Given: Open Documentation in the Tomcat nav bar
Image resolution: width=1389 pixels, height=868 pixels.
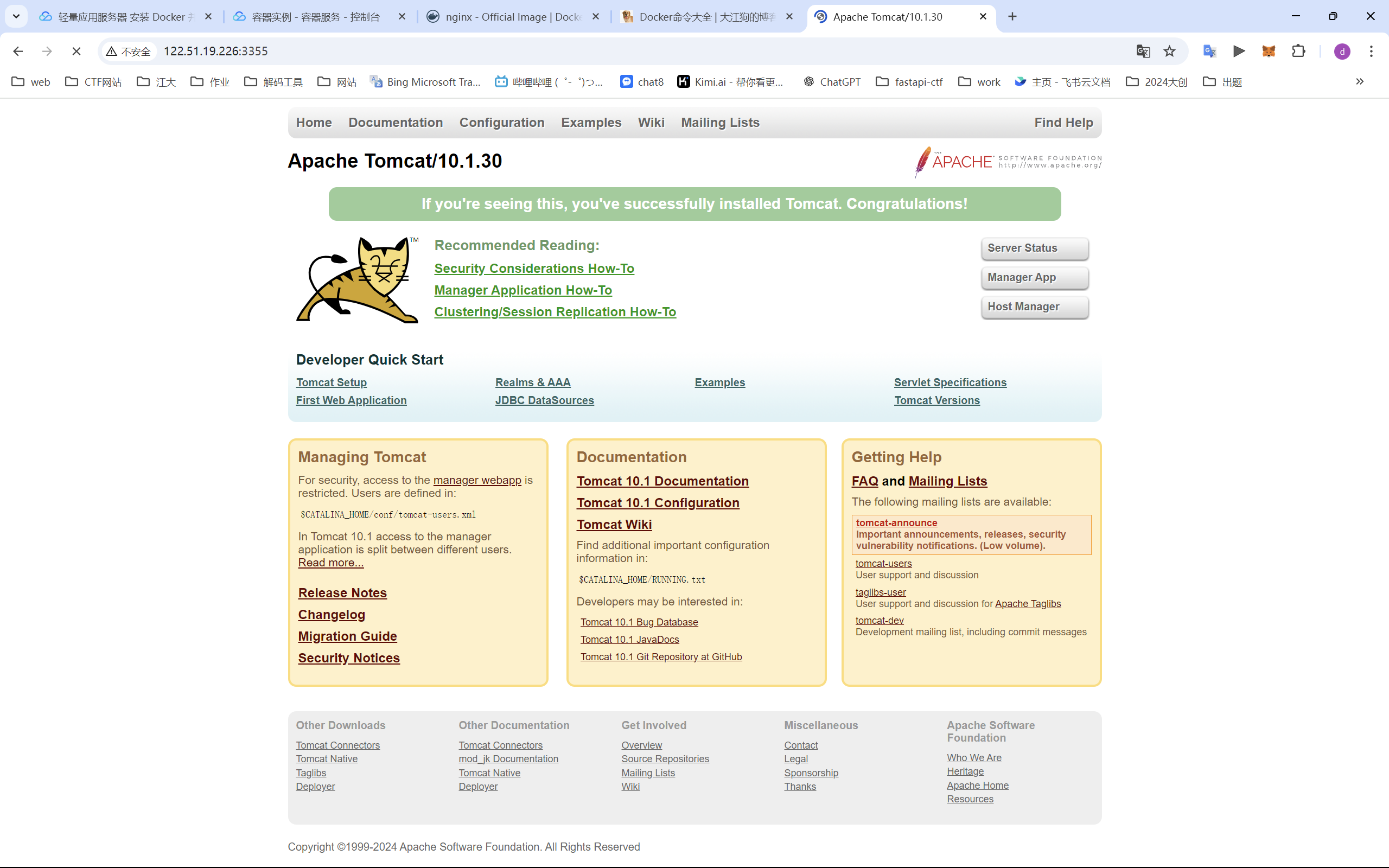Looking at the screenshot, I should (x=396, y=122).
